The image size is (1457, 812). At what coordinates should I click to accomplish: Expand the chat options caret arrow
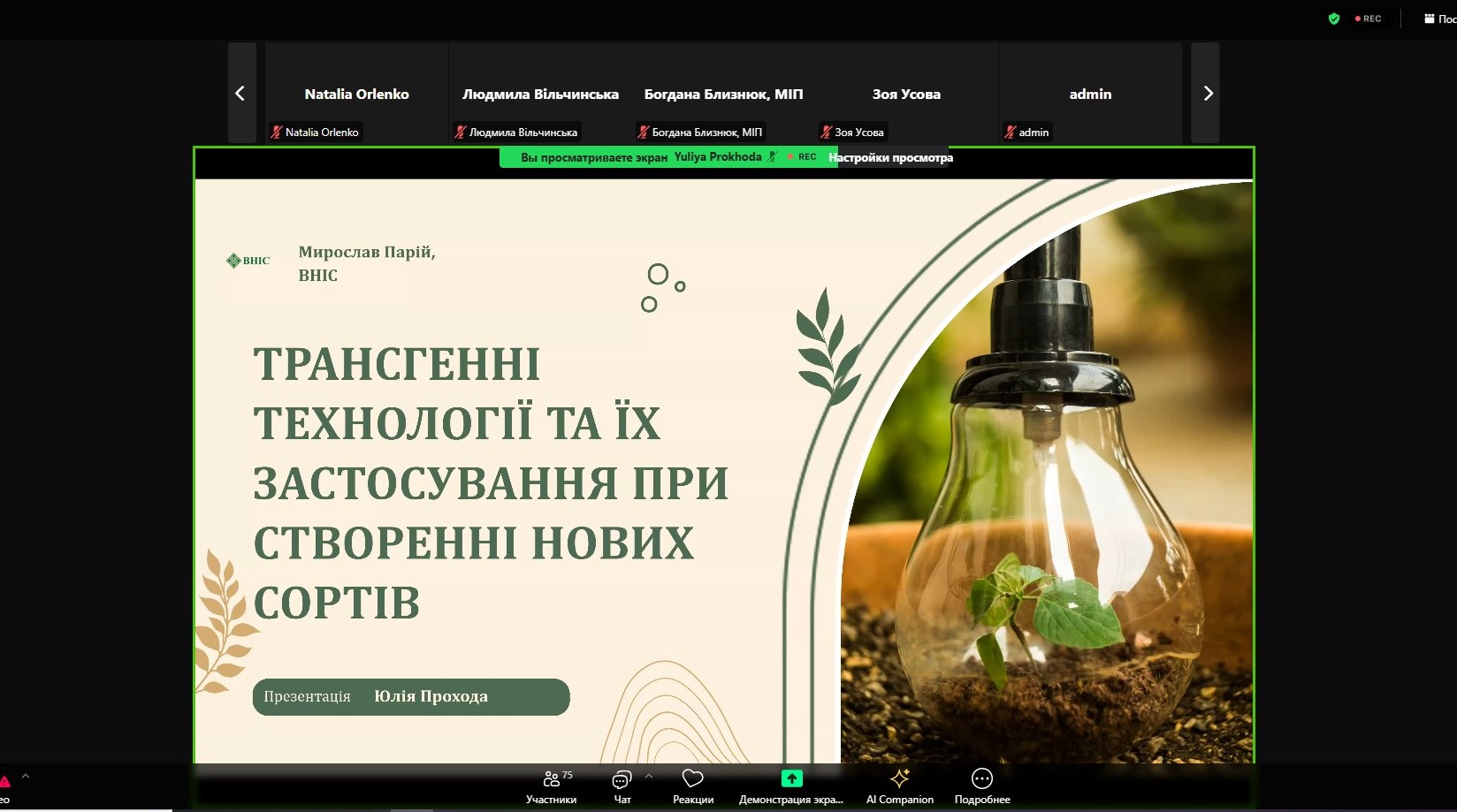click(649, 776)
